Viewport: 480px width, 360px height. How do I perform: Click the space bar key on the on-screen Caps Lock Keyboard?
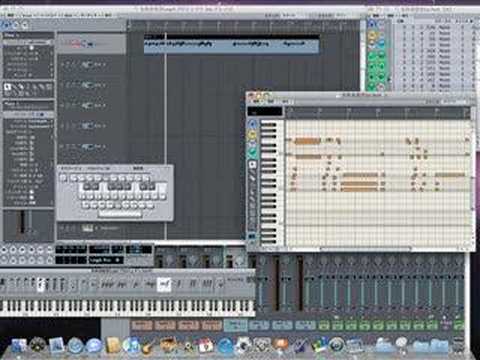(x=120, y=214)
